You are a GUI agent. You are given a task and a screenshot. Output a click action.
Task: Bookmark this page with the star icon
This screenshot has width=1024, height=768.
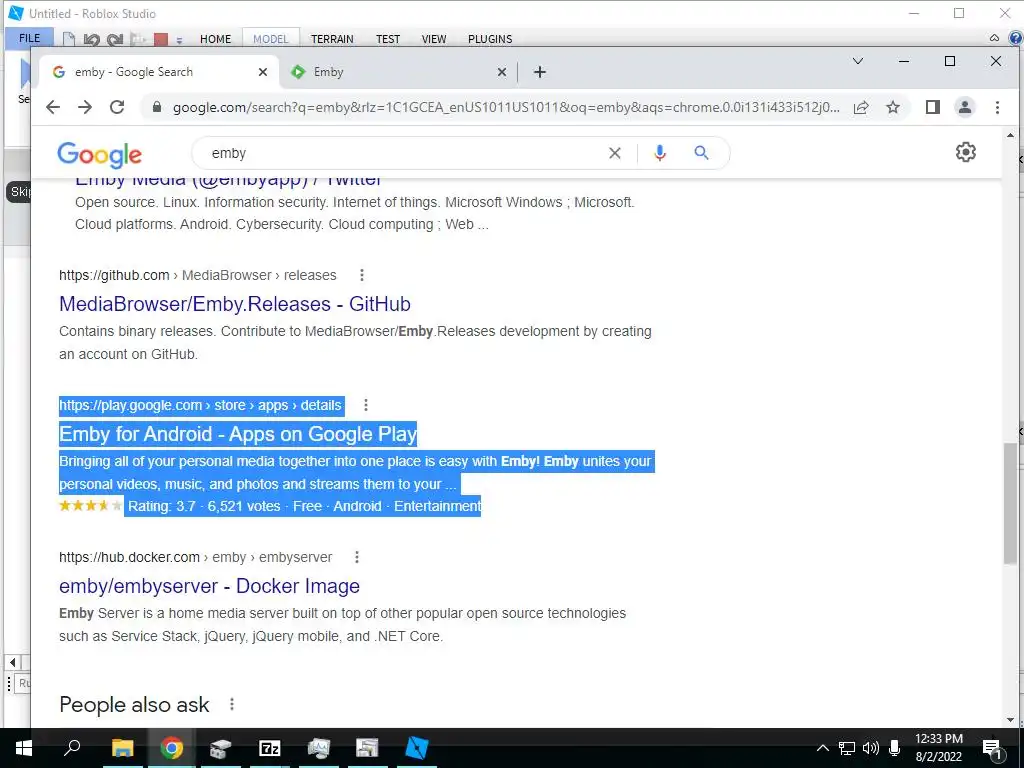(893, 107)
